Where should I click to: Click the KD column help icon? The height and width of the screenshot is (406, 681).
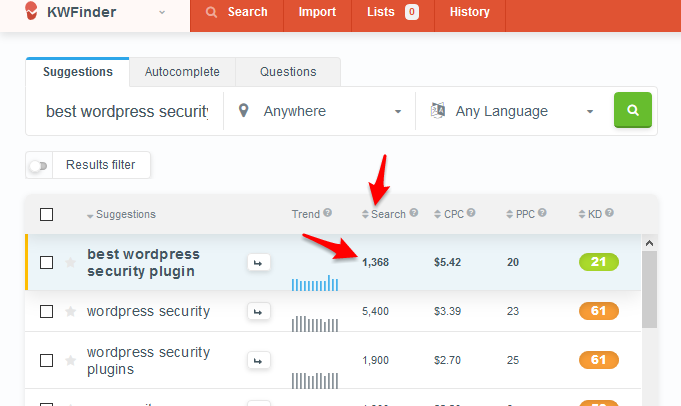[609, 213]
